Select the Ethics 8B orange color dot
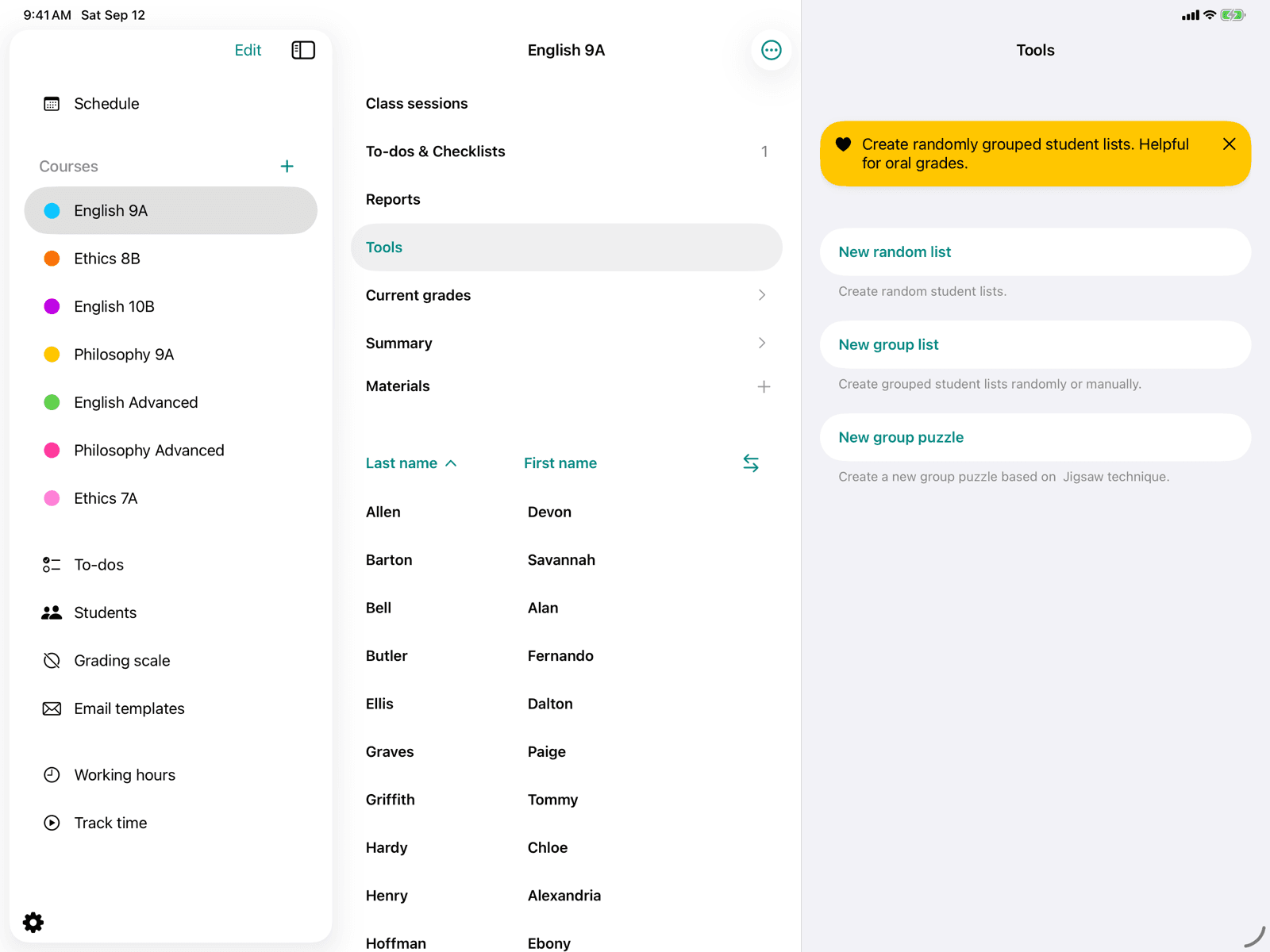The width and height of the screenshot is (1270, 952). pos(52,259)
